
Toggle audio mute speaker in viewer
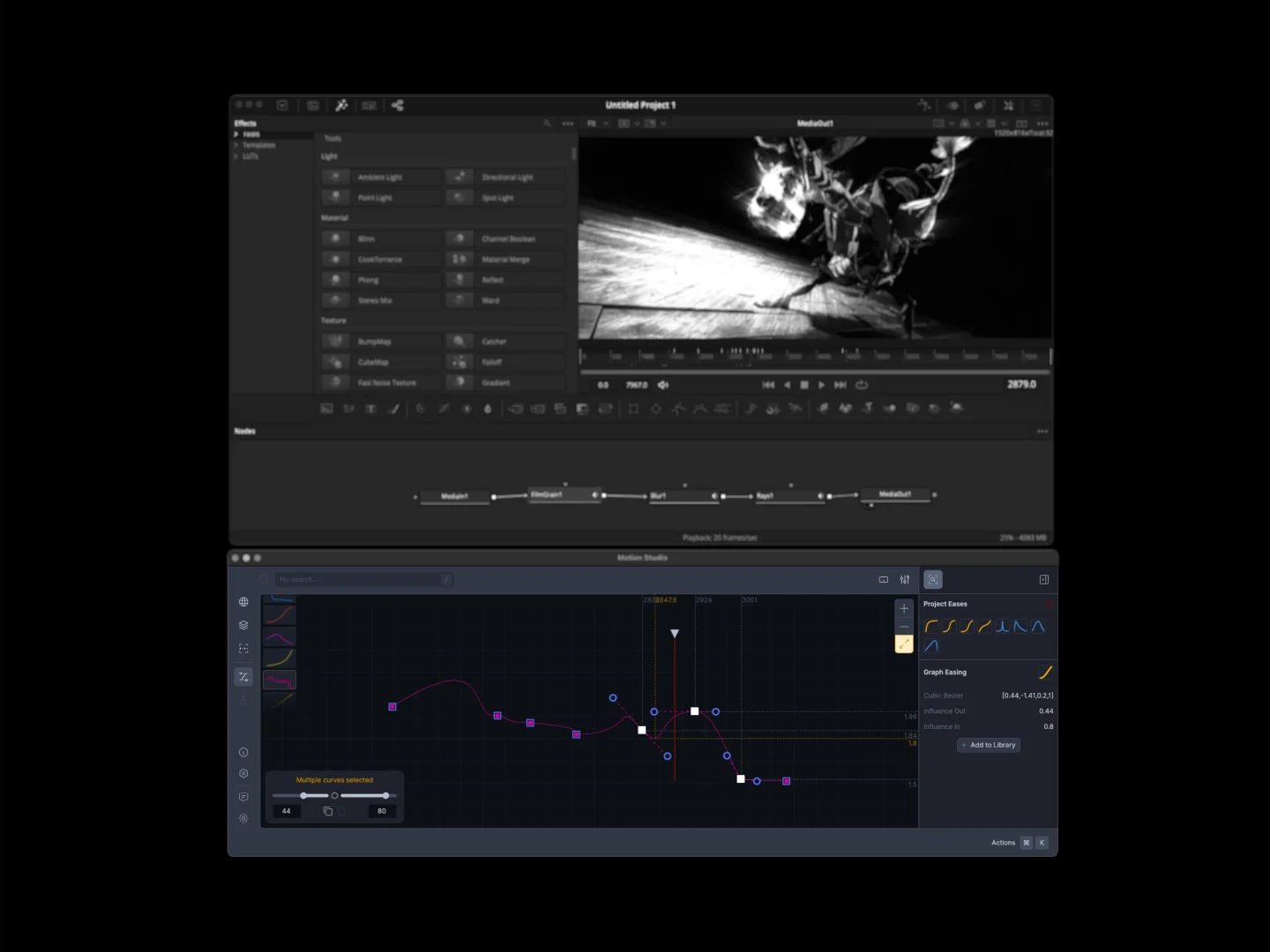click(x=663, y=385)
